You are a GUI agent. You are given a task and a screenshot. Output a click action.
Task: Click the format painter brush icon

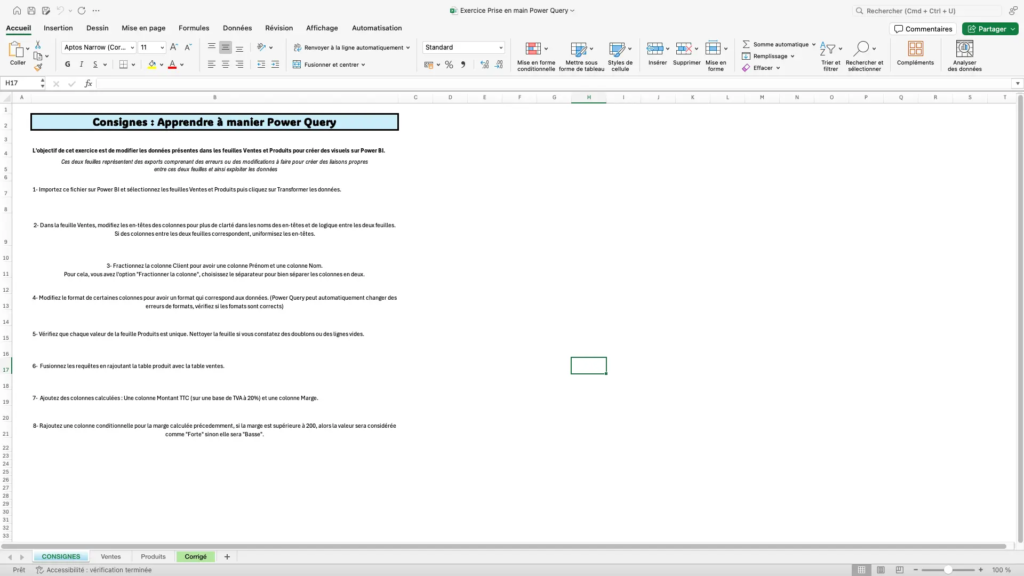(38, 67)
